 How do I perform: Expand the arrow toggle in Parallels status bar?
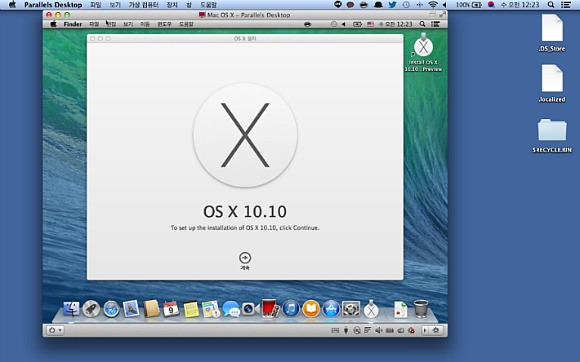click(425, 330)
